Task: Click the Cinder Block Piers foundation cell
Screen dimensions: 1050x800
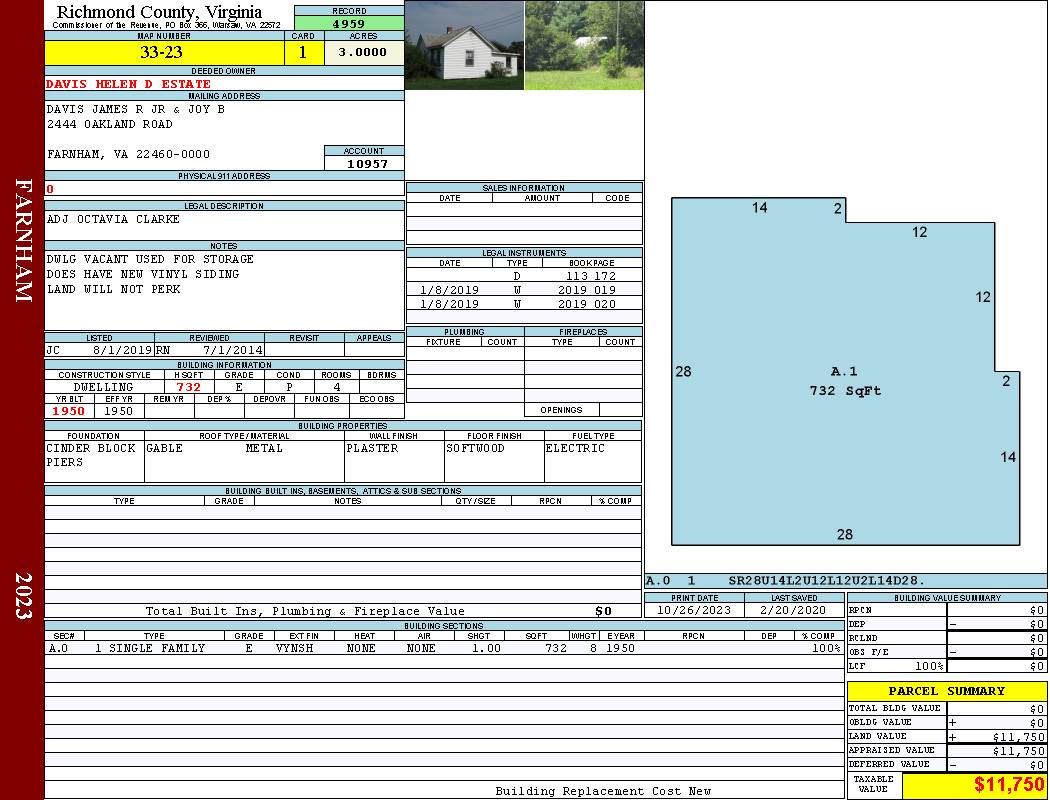Action: tap(93, 456)
